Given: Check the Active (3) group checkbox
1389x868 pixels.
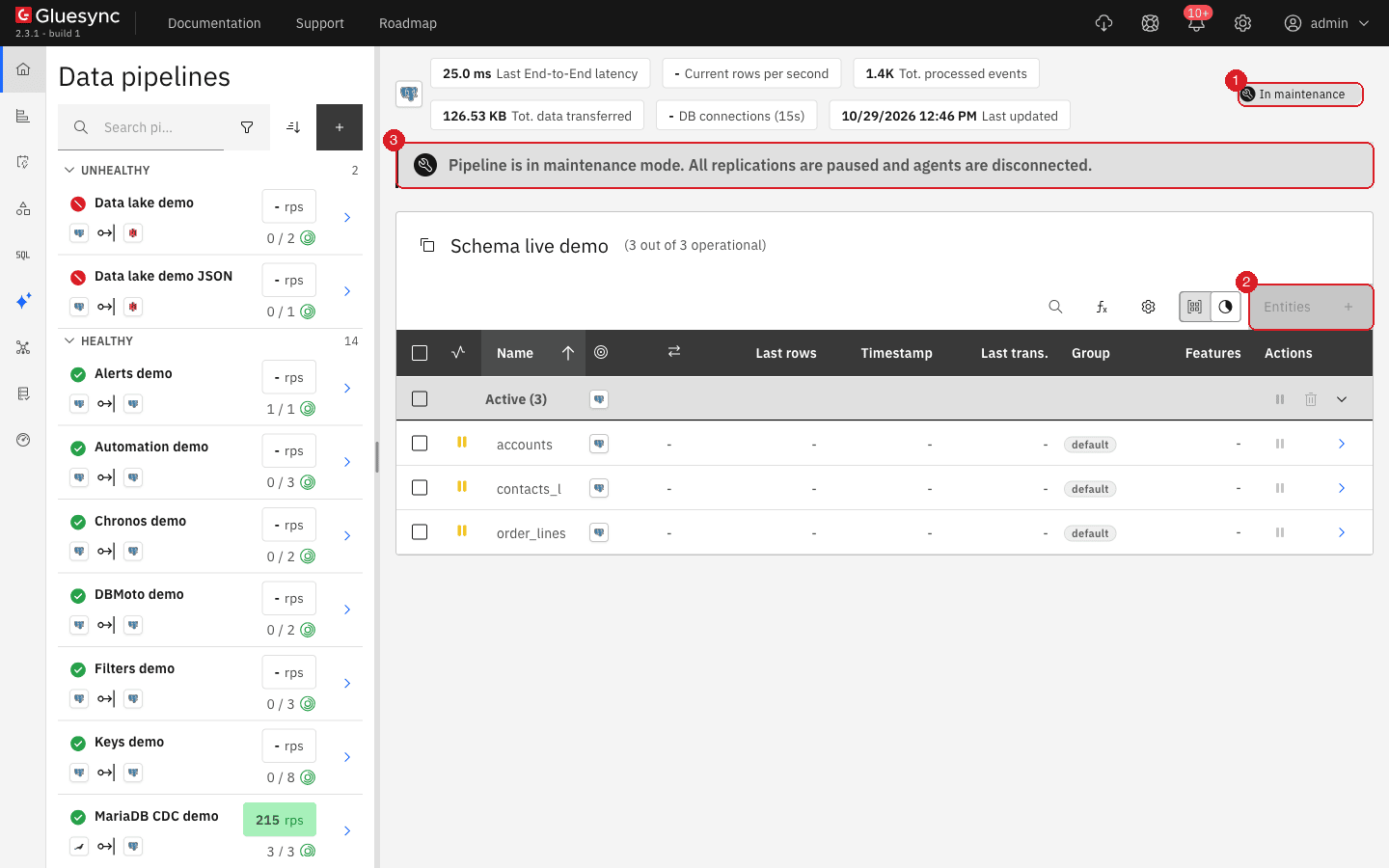Looking at the screenshot, I should point(420,399).
